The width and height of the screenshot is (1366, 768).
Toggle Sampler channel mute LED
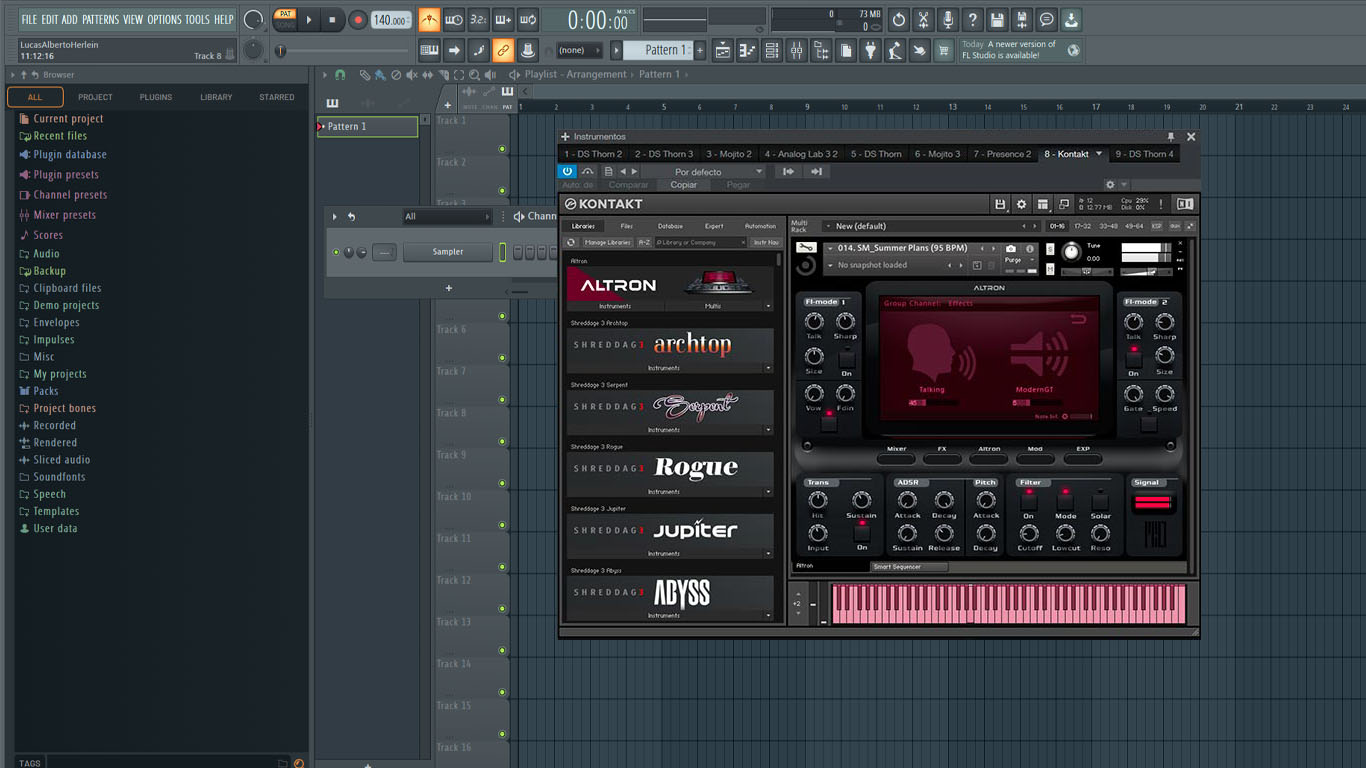tap(336, 252)
